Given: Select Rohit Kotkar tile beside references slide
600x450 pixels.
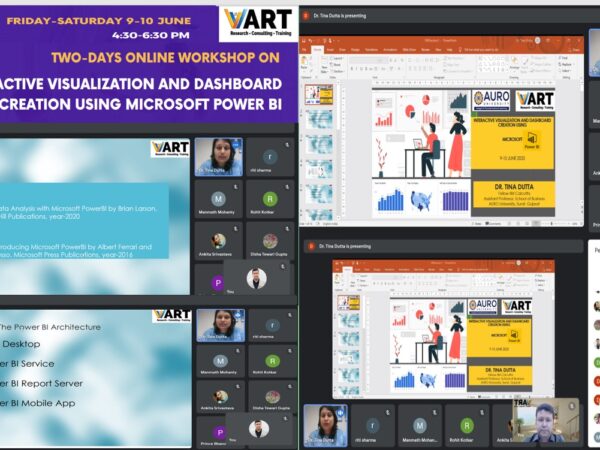Looking at the screenshot, I should (x=270, y=199).
